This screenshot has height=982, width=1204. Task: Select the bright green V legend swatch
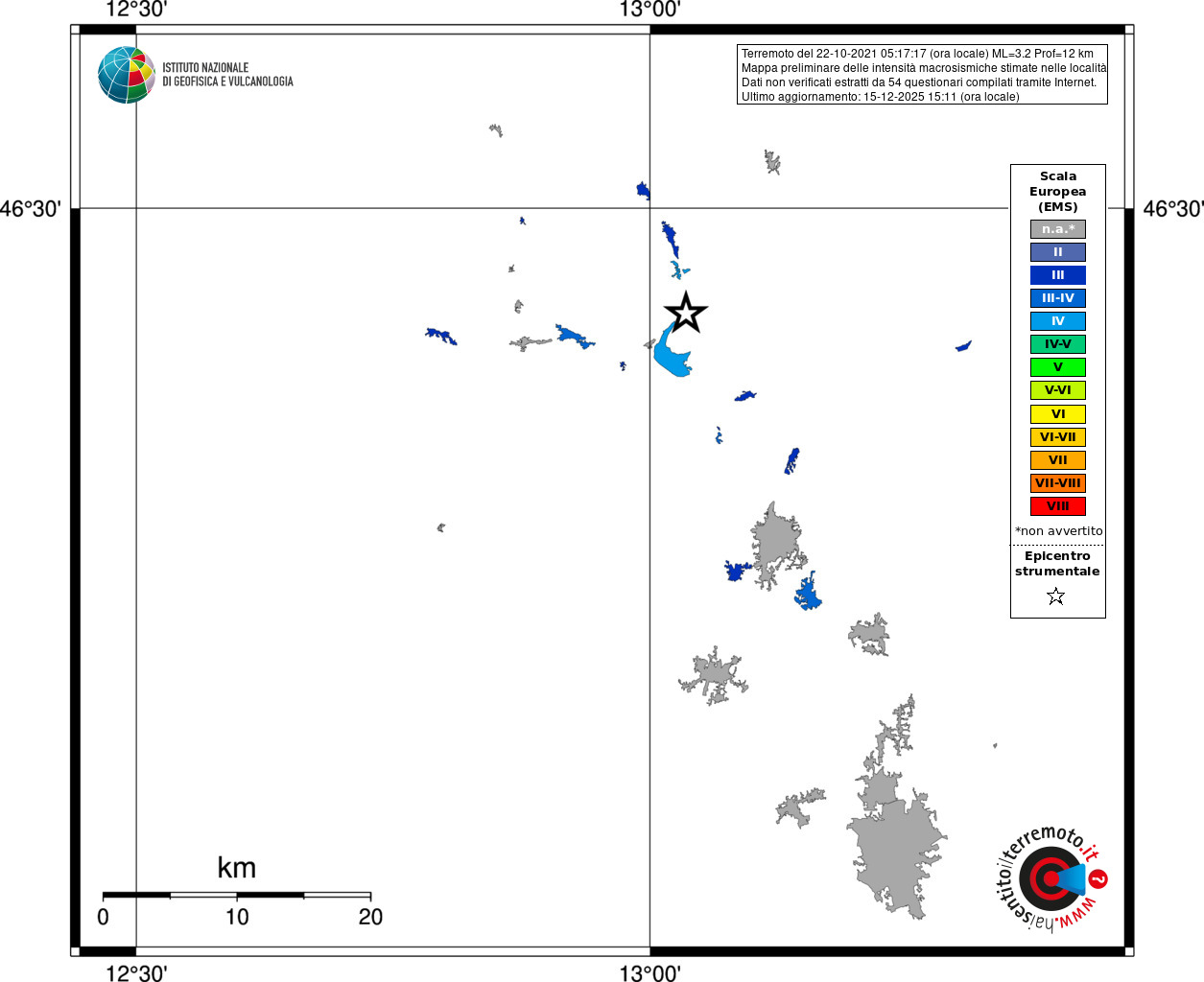(1058, 367)
